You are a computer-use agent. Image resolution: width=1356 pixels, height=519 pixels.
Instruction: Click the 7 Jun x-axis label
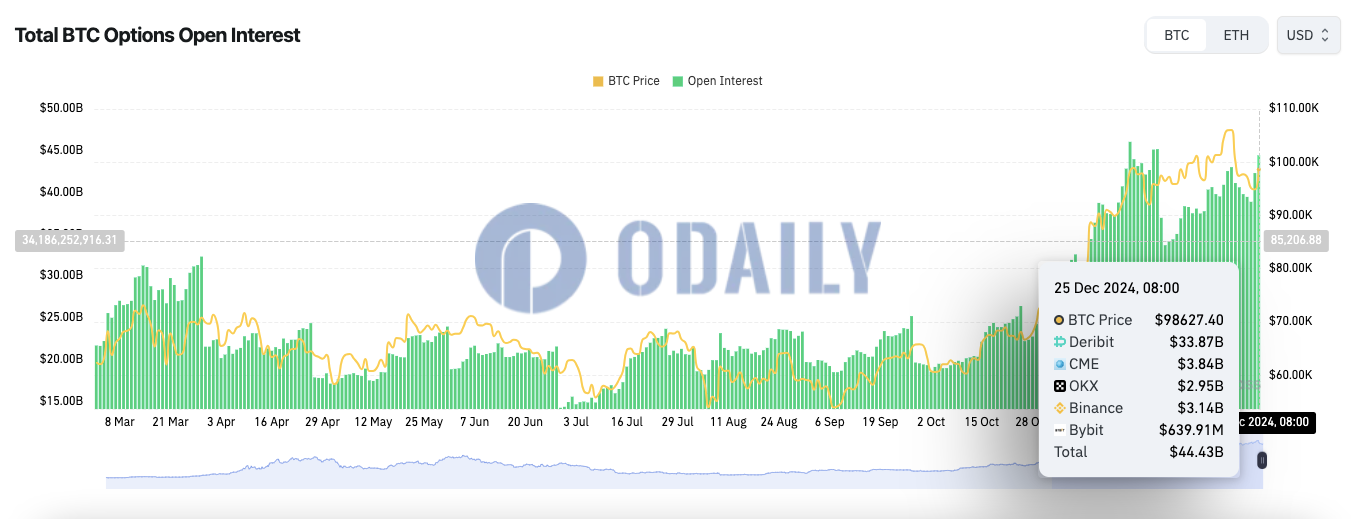(x=475, y=422)
